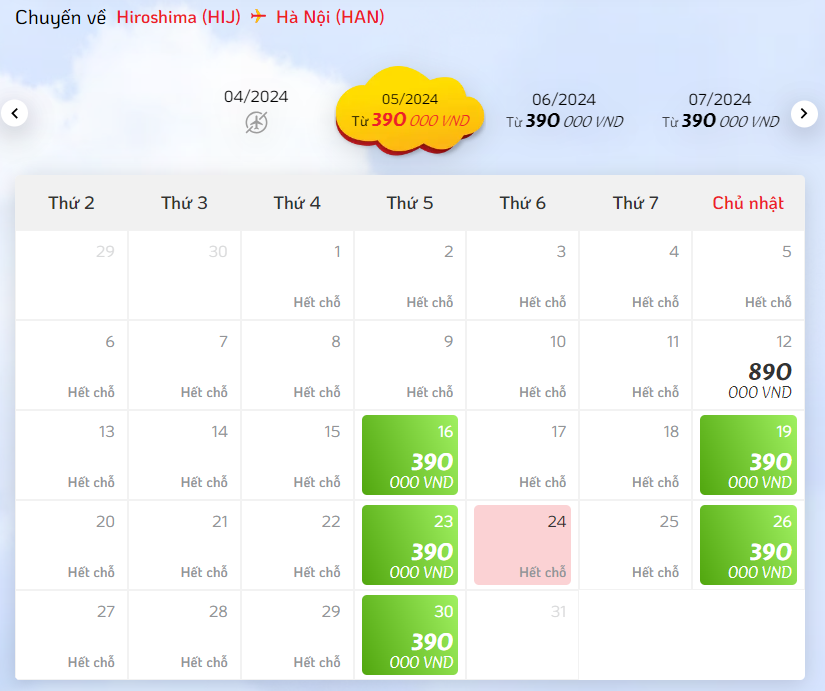Screen dimensions: 825x691
Task: Select the 05/2024 yellow cloud tab
Action: (410, 111)
